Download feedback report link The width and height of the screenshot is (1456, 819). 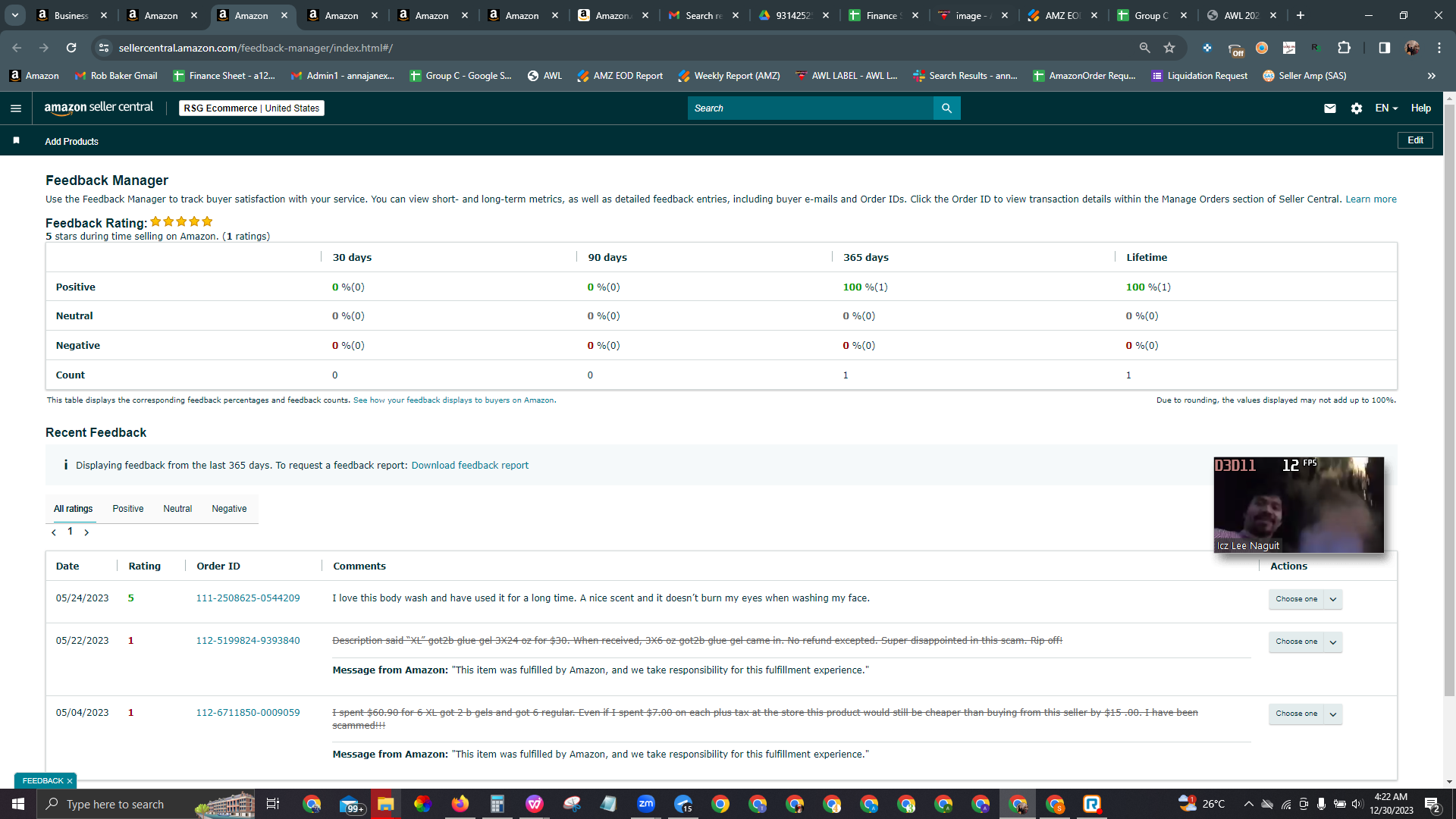point(470,466)
